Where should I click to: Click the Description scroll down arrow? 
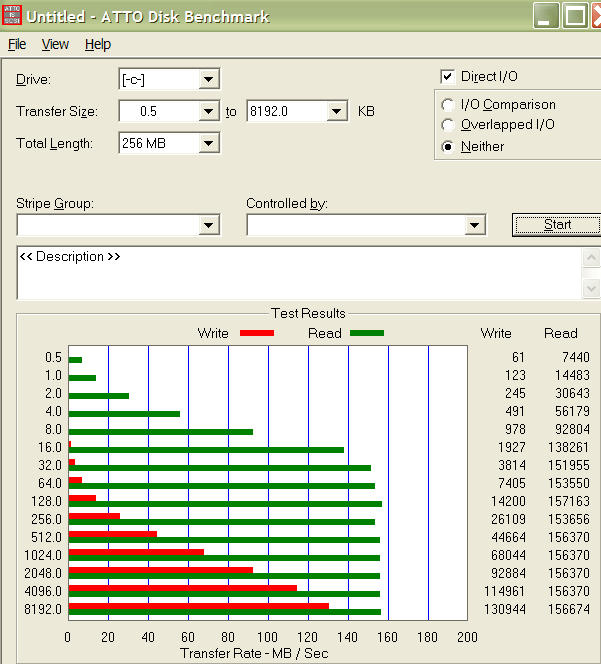[591, 289]
